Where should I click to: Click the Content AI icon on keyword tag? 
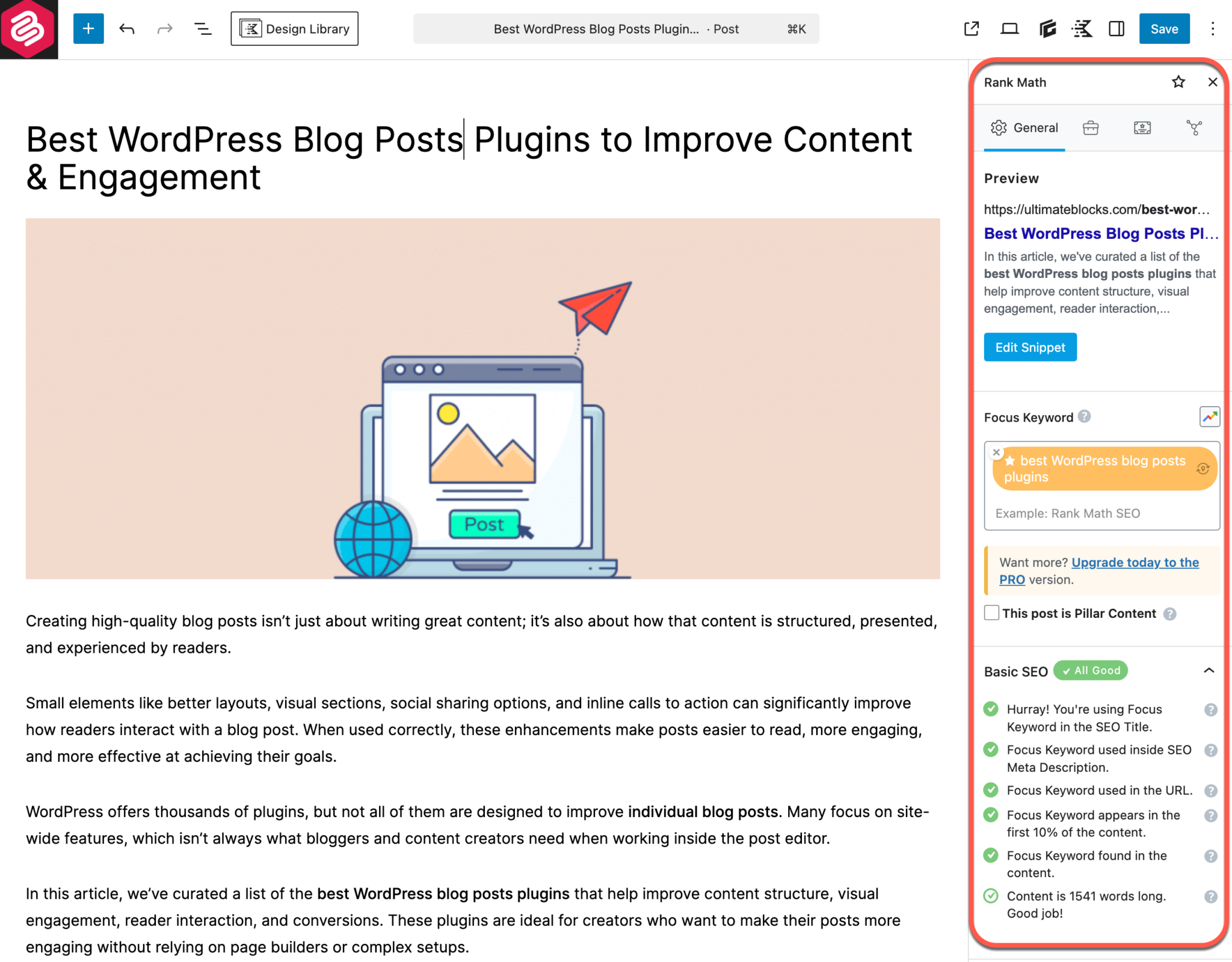coord(1203,469)
